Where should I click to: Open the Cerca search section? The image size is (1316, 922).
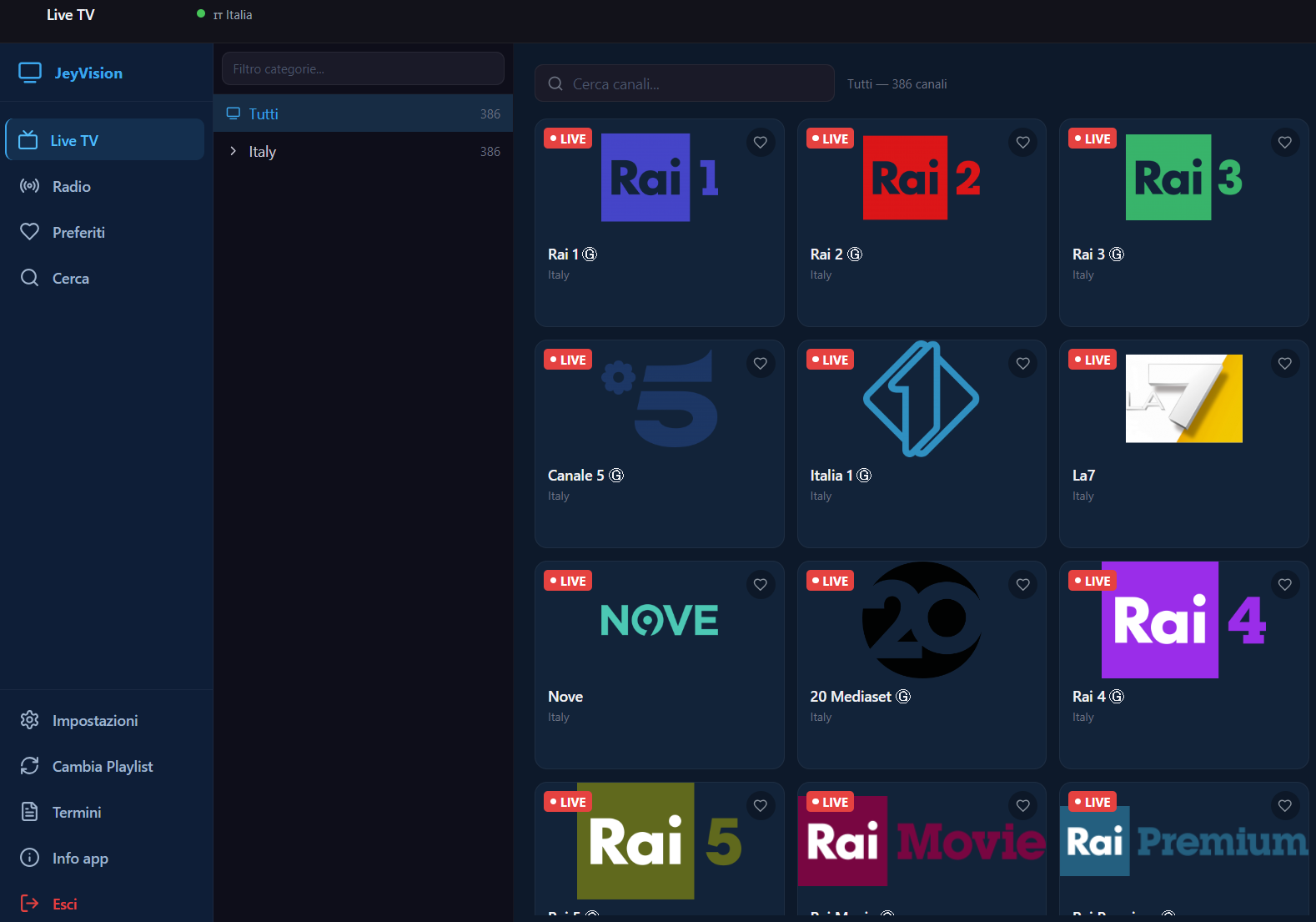105,278
